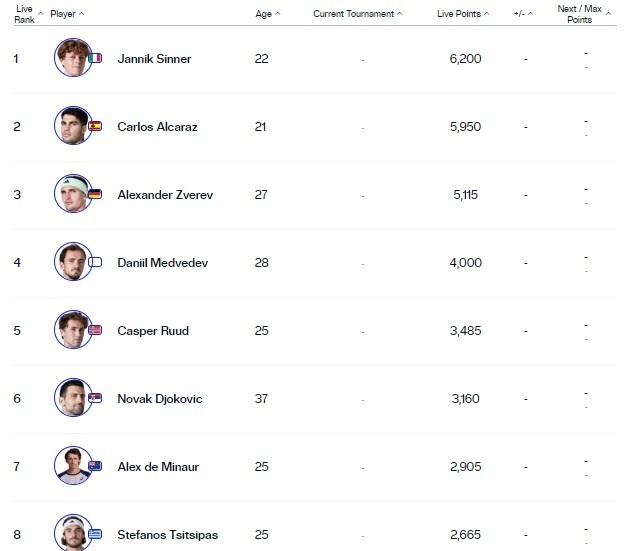The height and width of the screenshot is (551, 629).
Task: Click the Italian flag icon beside Sinner
Action: coord(95,58)
